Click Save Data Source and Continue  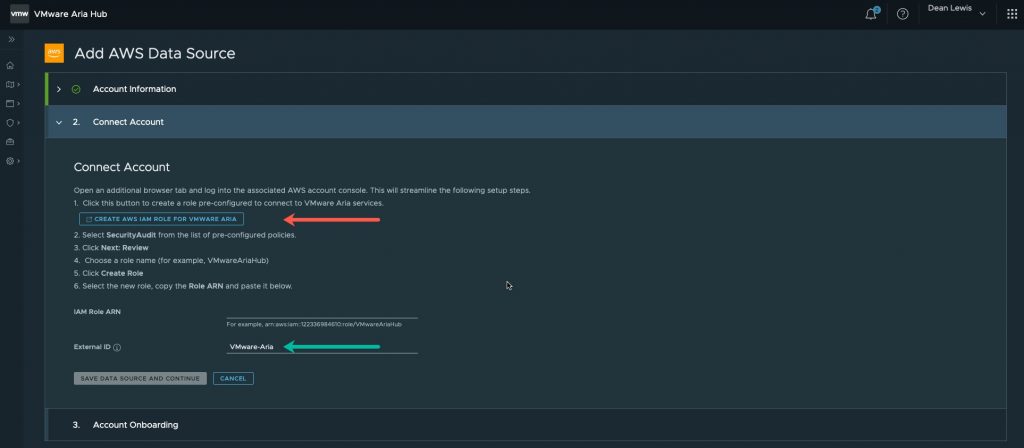pyautogui.click(x=140, y=379)
